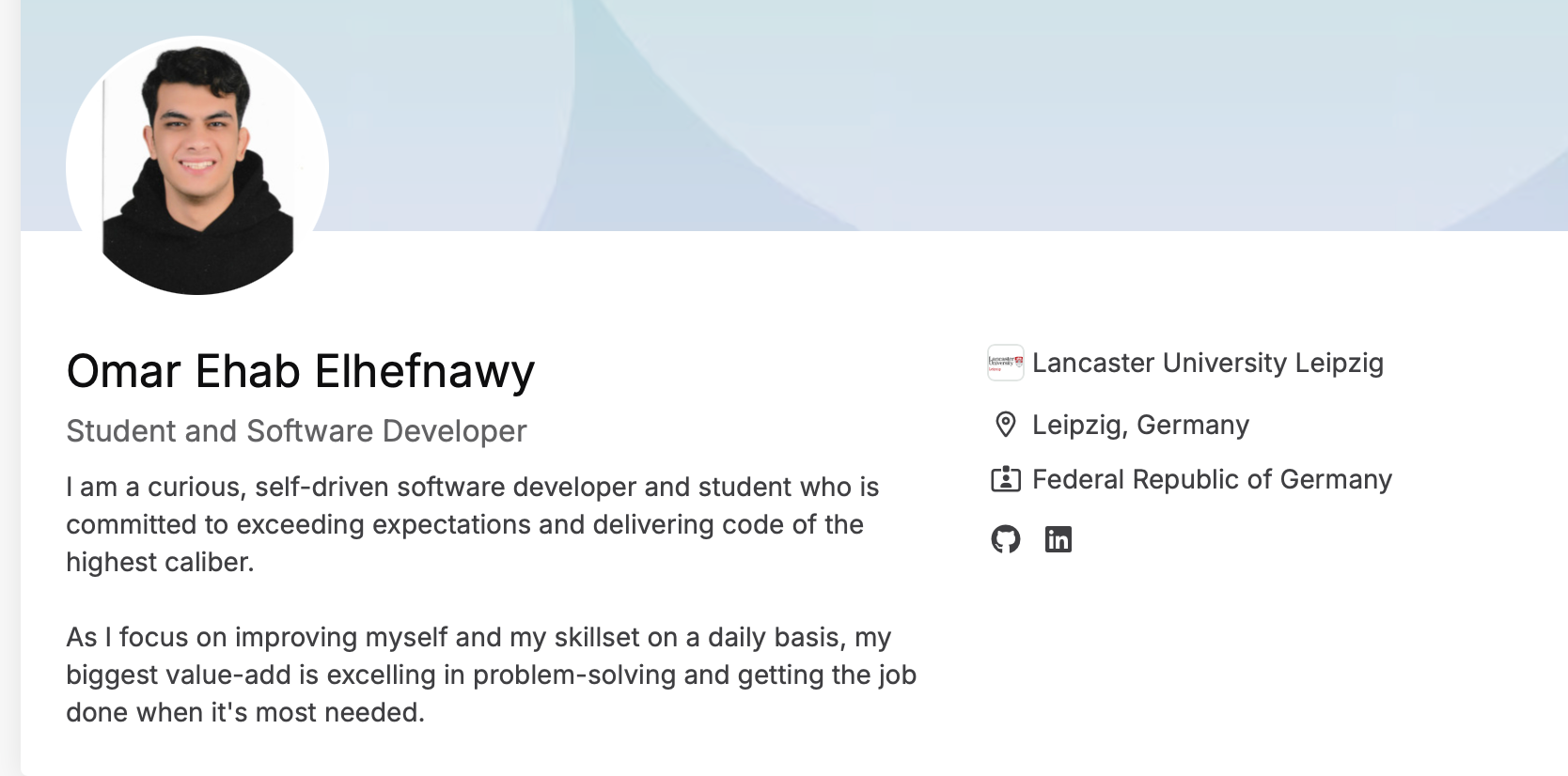The width and height of the screenshot is (1568, 776).
Task: Click the surname "Elhefnawy" in heading
Action: pyautogui.click(x=424, y=371)
